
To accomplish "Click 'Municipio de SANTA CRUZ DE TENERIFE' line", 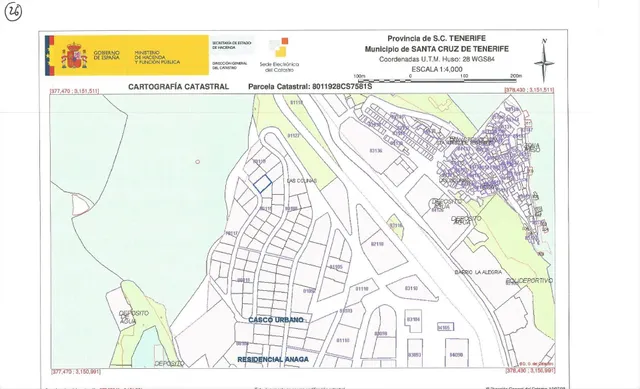I will click(436, 49).
